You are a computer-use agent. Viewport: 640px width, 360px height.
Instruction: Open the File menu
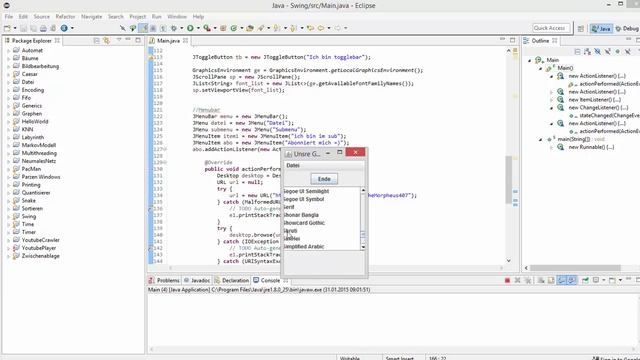click(x=9, y=17)
